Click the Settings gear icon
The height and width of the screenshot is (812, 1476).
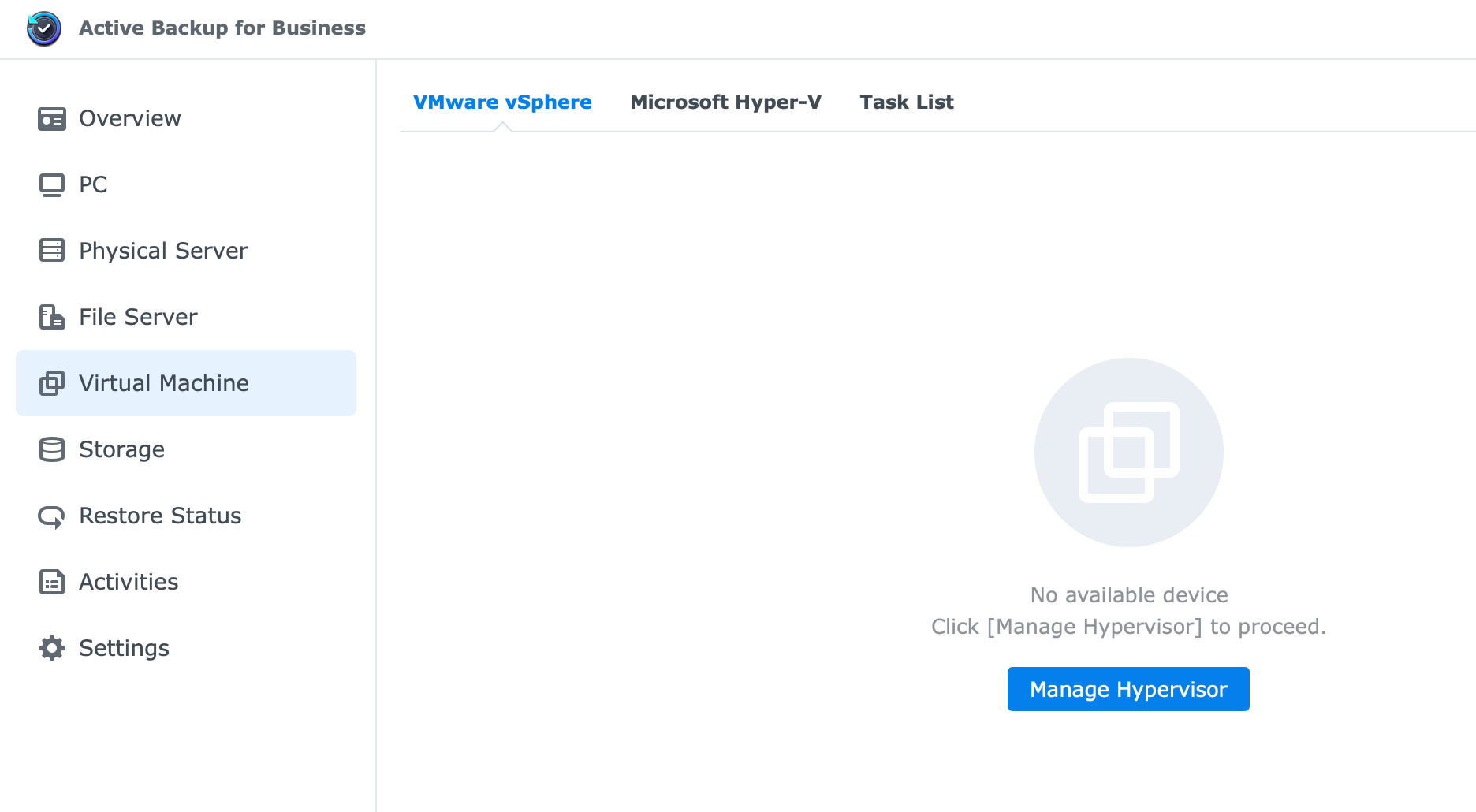coord(52,648)
